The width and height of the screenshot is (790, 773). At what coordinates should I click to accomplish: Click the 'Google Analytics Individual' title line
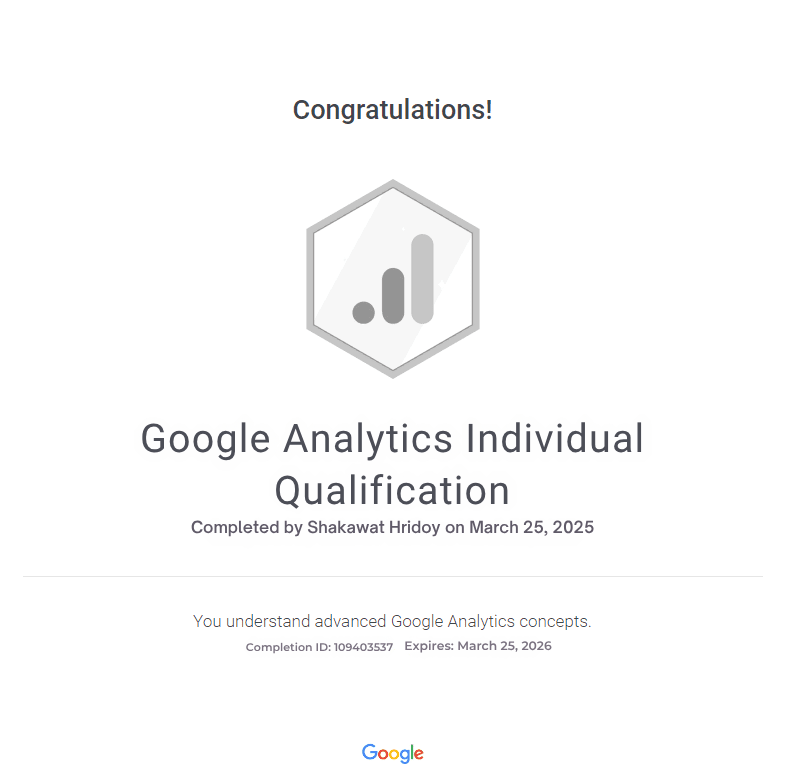coord(392,438)
